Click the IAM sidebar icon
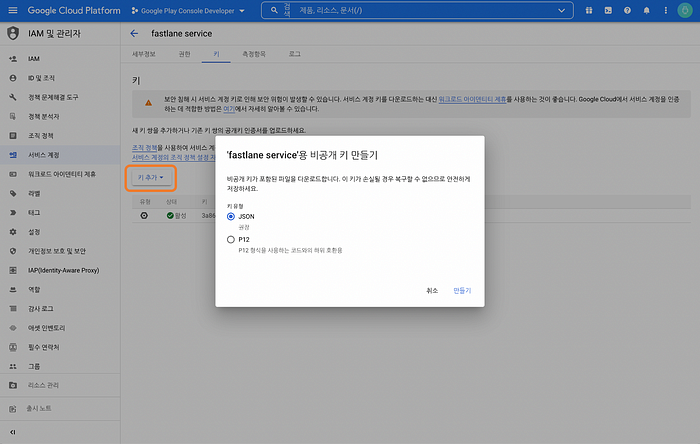700x444 pixels. (x=13, y=58)
